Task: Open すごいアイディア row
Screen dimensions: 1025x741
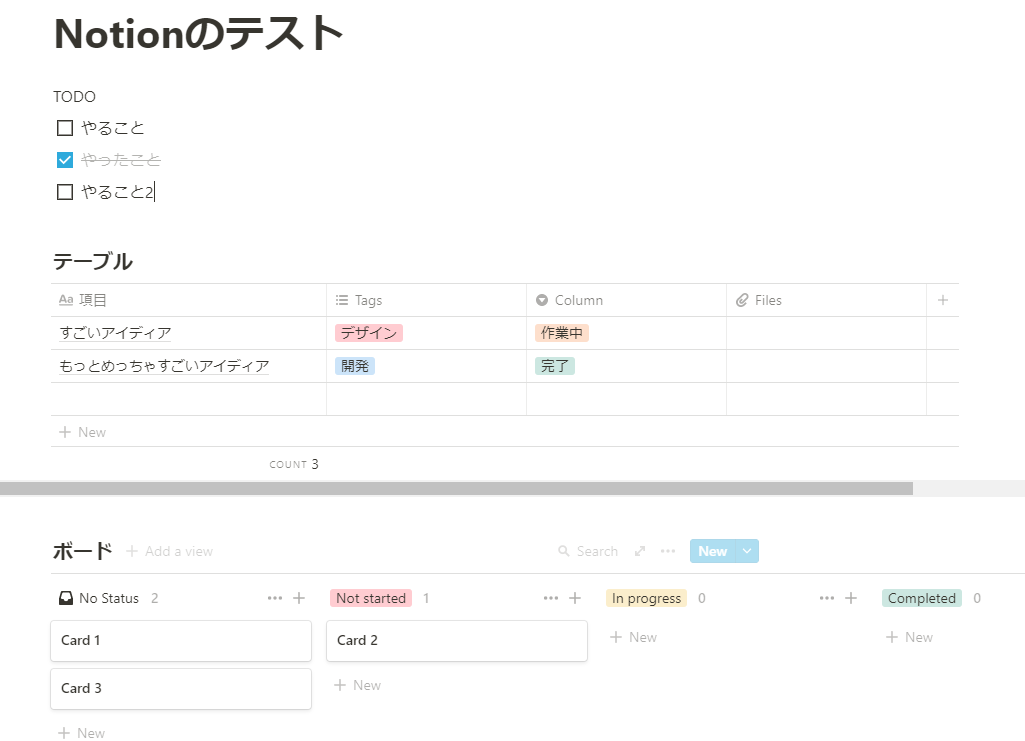Action: pyautogui.click(x=115, y=333)
